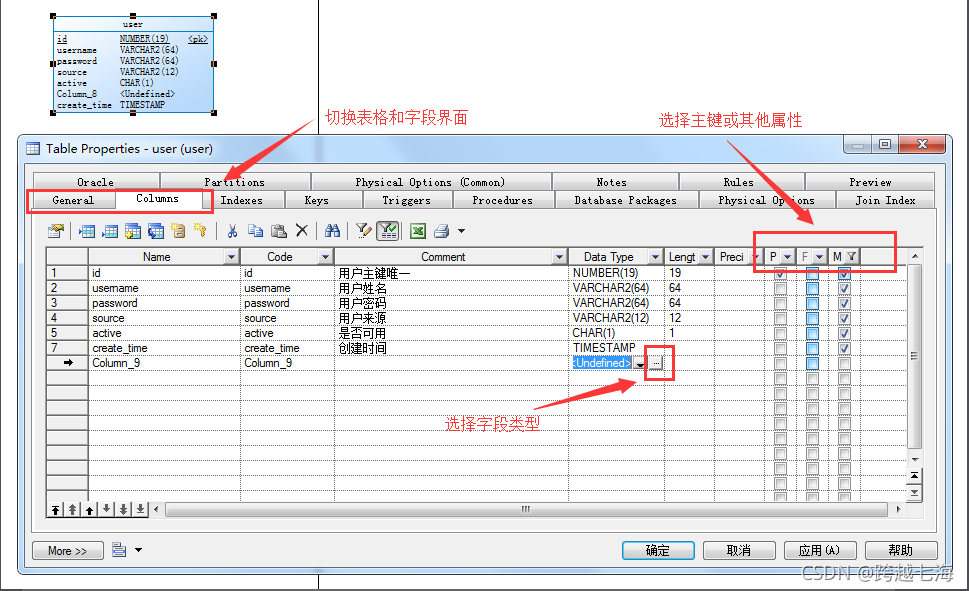
Task: Open the P column header dropdown
Action: pyautogui.click(x=787, y=257)
